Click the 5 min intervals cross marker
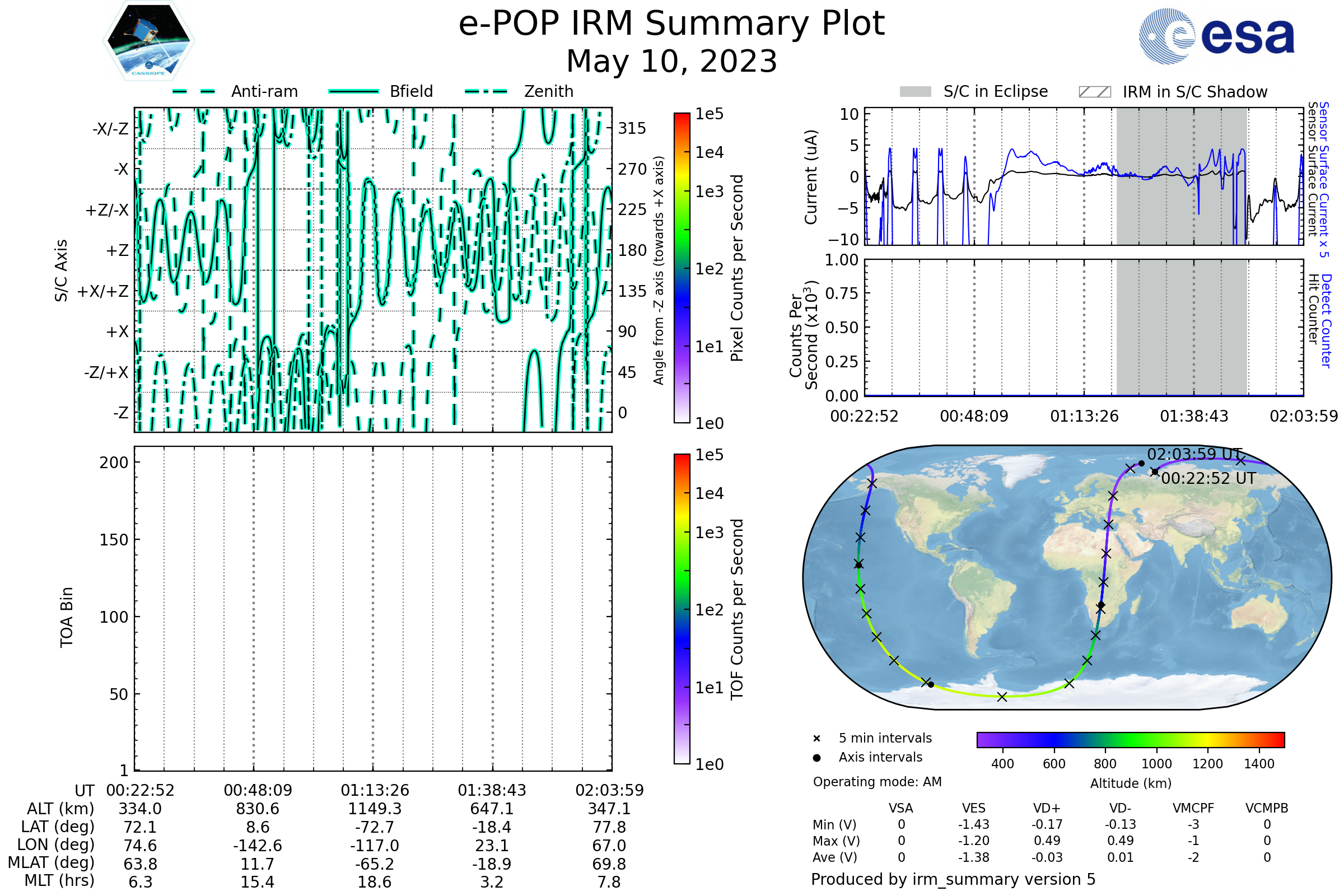The width and height of the screenshot is (1344, 896). pyautogui.click(x=816, y=739)
